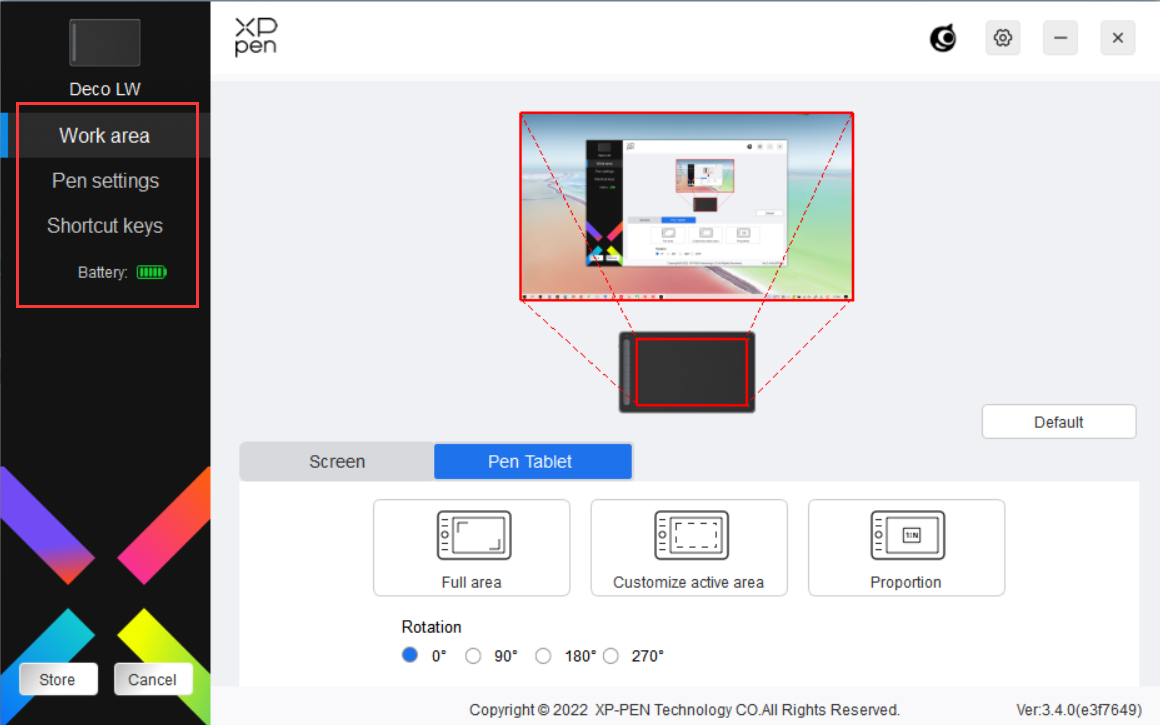Click the monitor screen preview thumbnail
The image size is (1160, 725).
pos(686,206)
